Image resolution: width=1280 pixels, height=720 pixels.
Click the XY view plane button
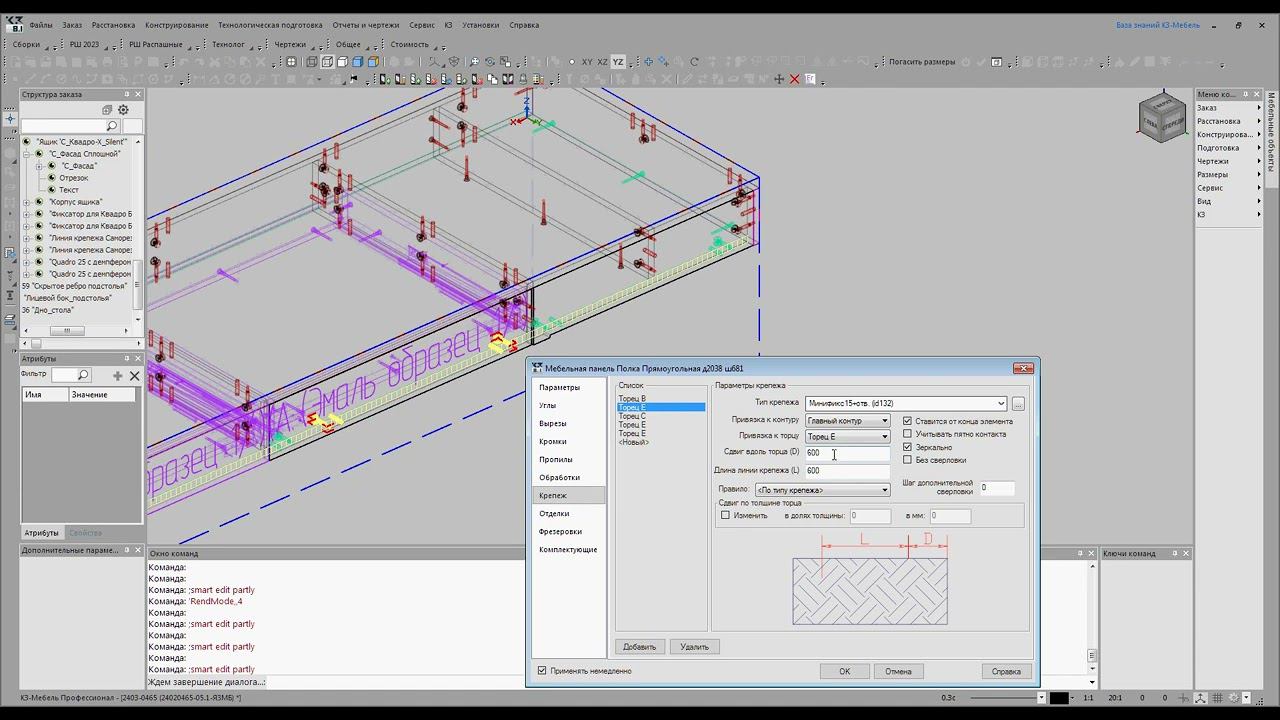(587, 62)
